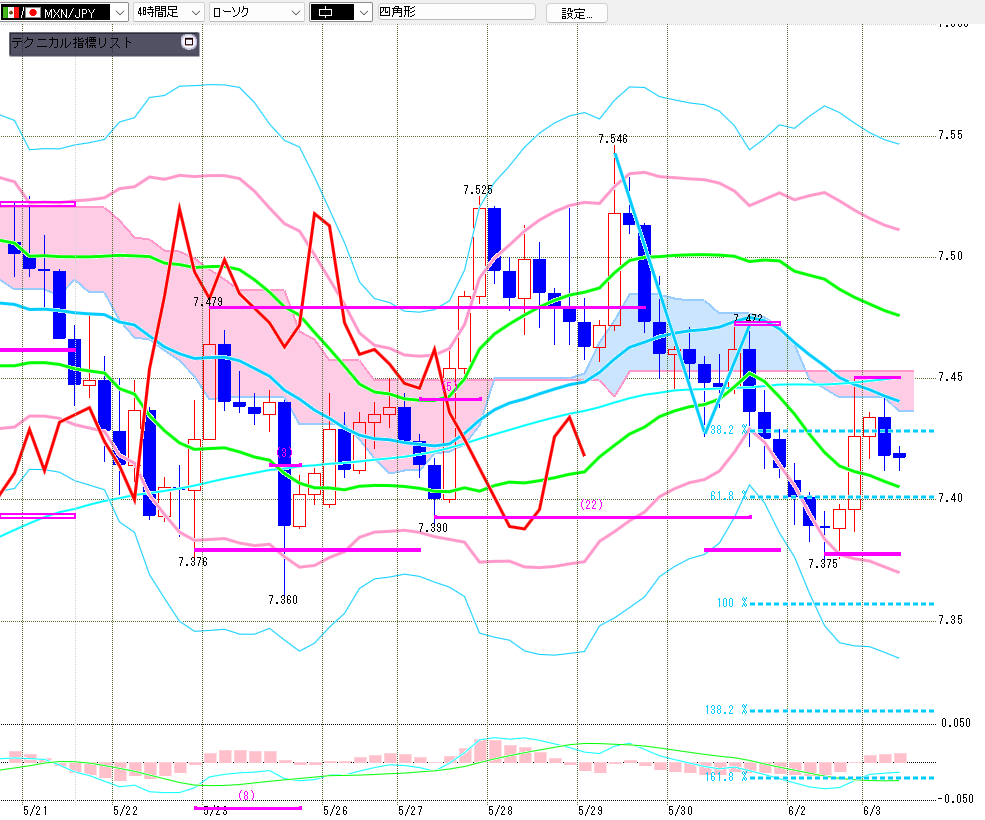Click the 7.525 price label
The height and width of the screenshot is (820, 985).
coord(478,190)
